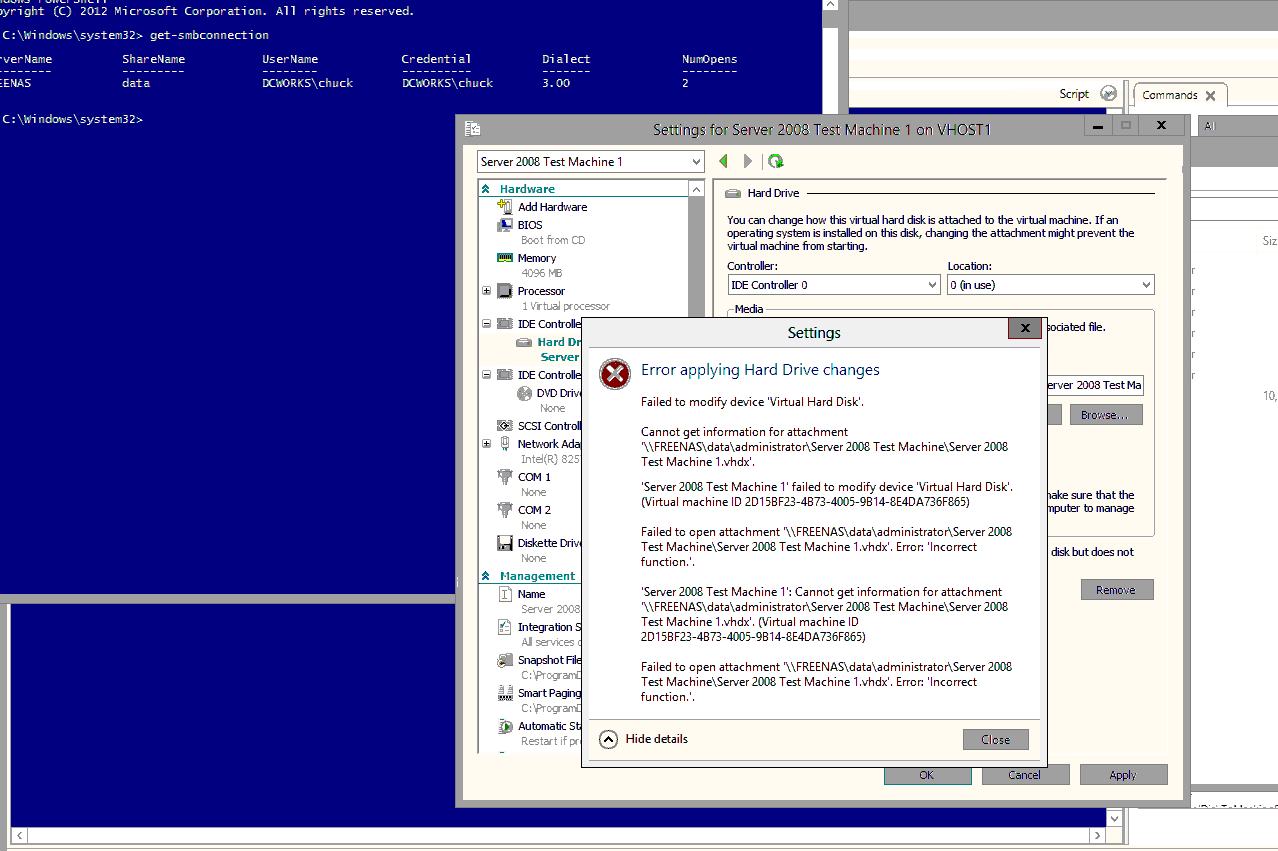The height and width of the screenshot is (851, 1278).
Task: Click the Snapshot File Location icon
Action: [x=505, y=660]
